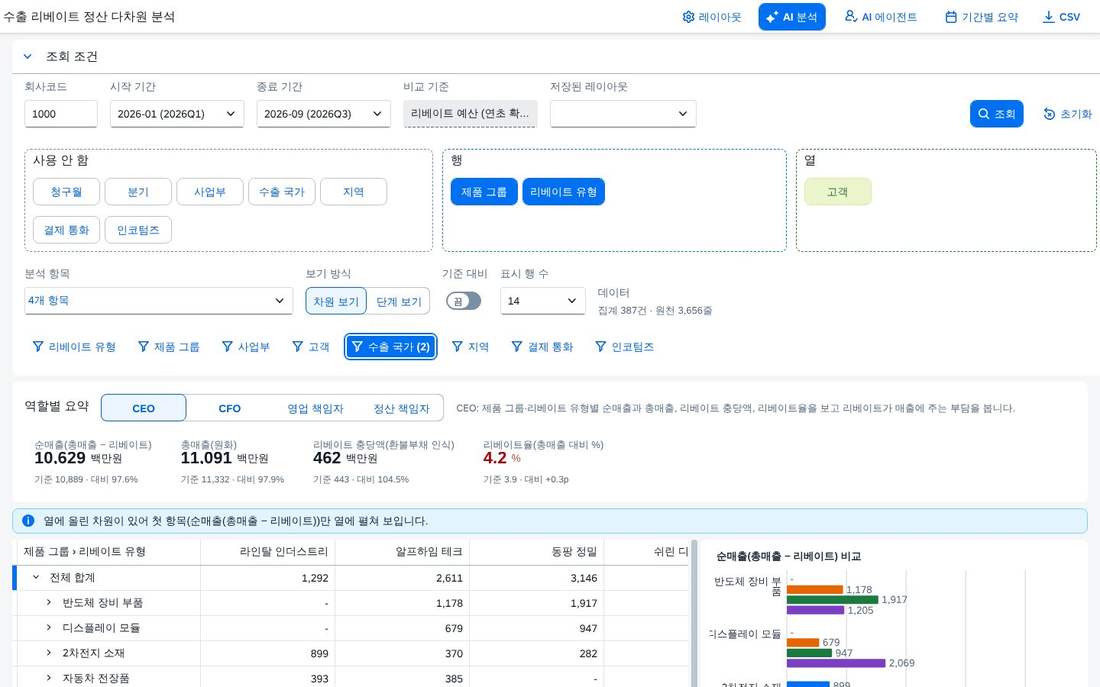Viewport: 1100px width, 687px height.
Task: Select the 지역 dimension chip
Action: tap(353, 192)
